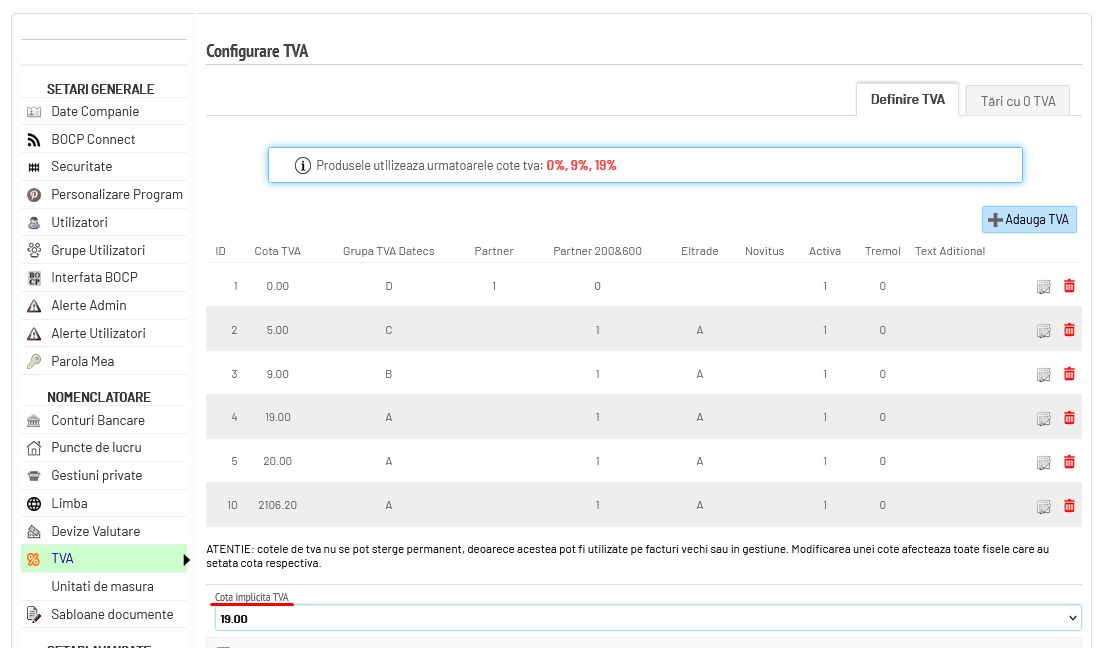Viewport: 1106px width, 648px height.
Task: Delete the 9.00 TVA rate entry
Action: pos(1069,374)
